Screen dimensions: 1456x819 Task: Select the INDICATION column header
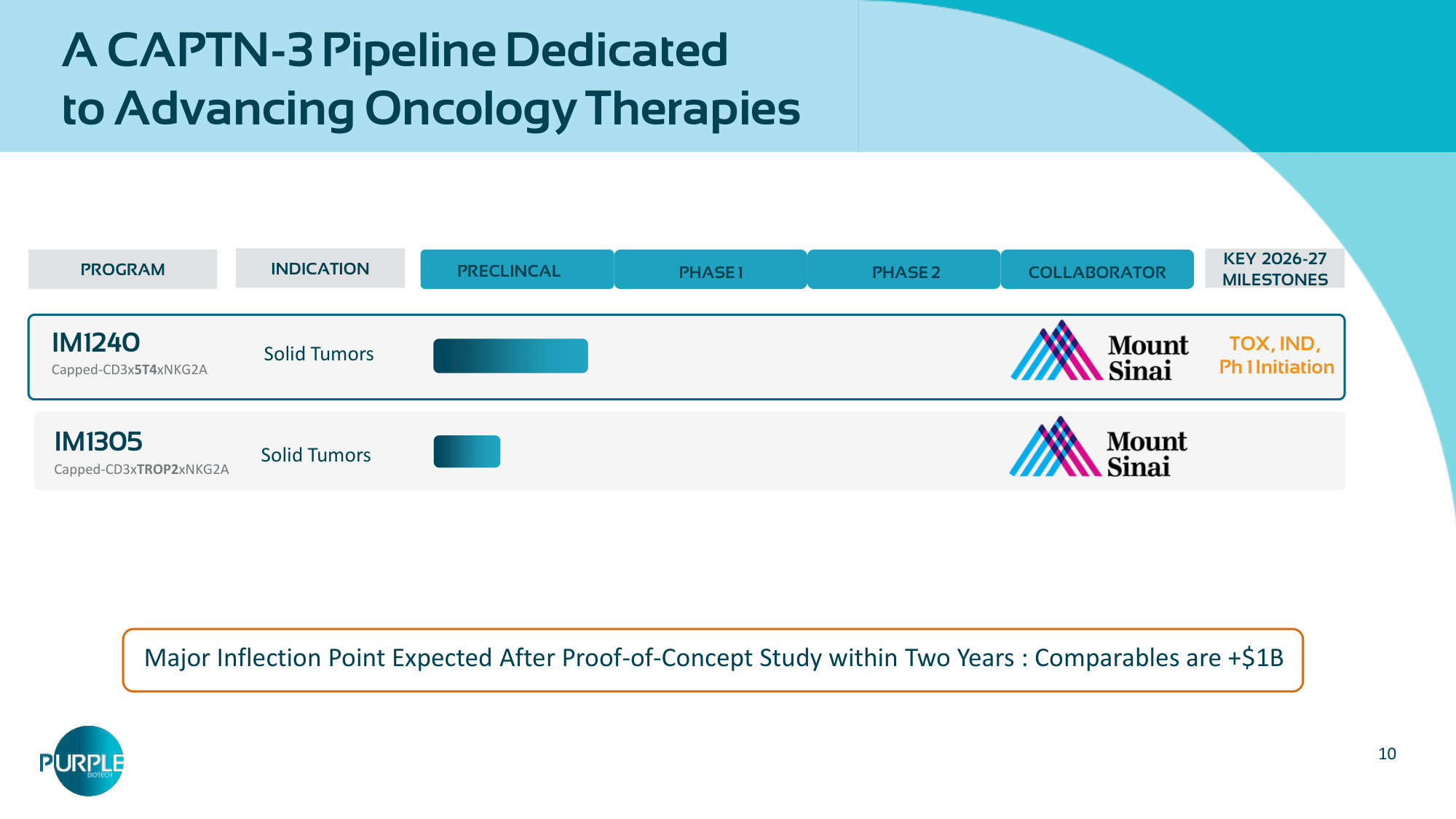(320, 269)
